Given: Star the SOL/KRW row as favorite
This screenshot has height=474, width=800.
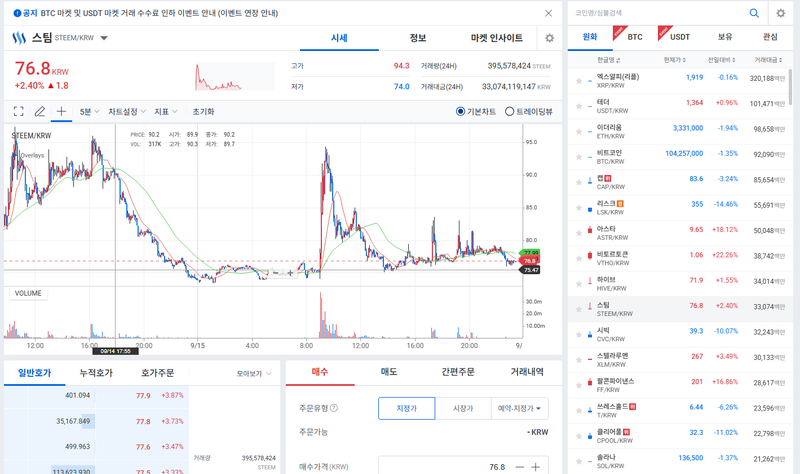Looking at the screenshot, I should pyautogui.click(x=579, y=461).
